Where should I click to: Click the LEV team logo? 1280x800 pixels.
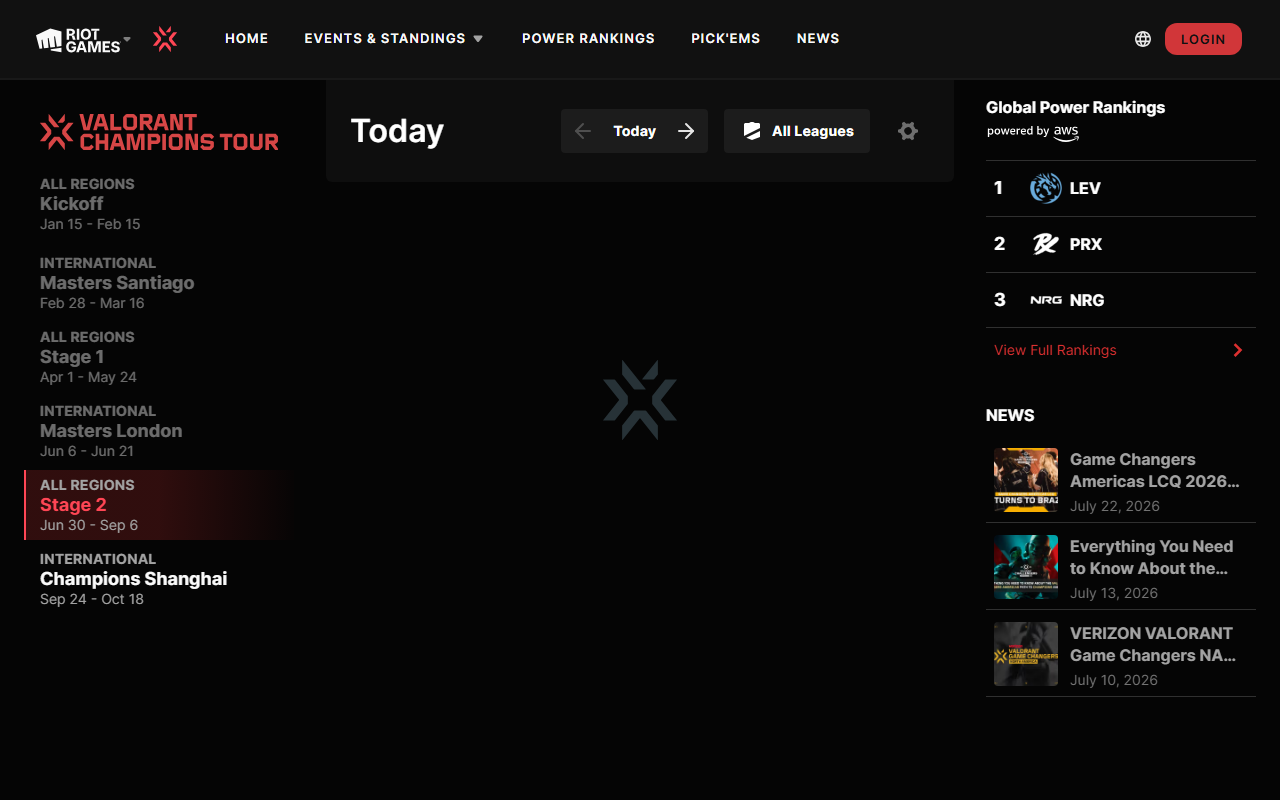1046,188
